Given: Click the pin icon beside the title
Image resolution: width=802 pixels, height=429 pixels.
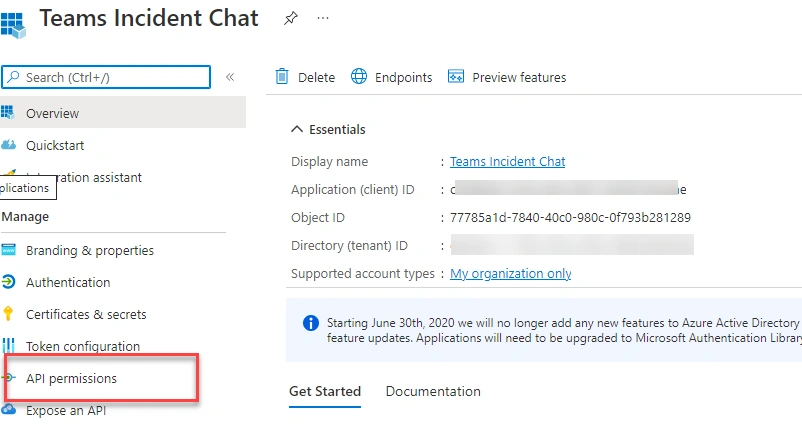Looking at the screenshot, I should pos(291,18).
